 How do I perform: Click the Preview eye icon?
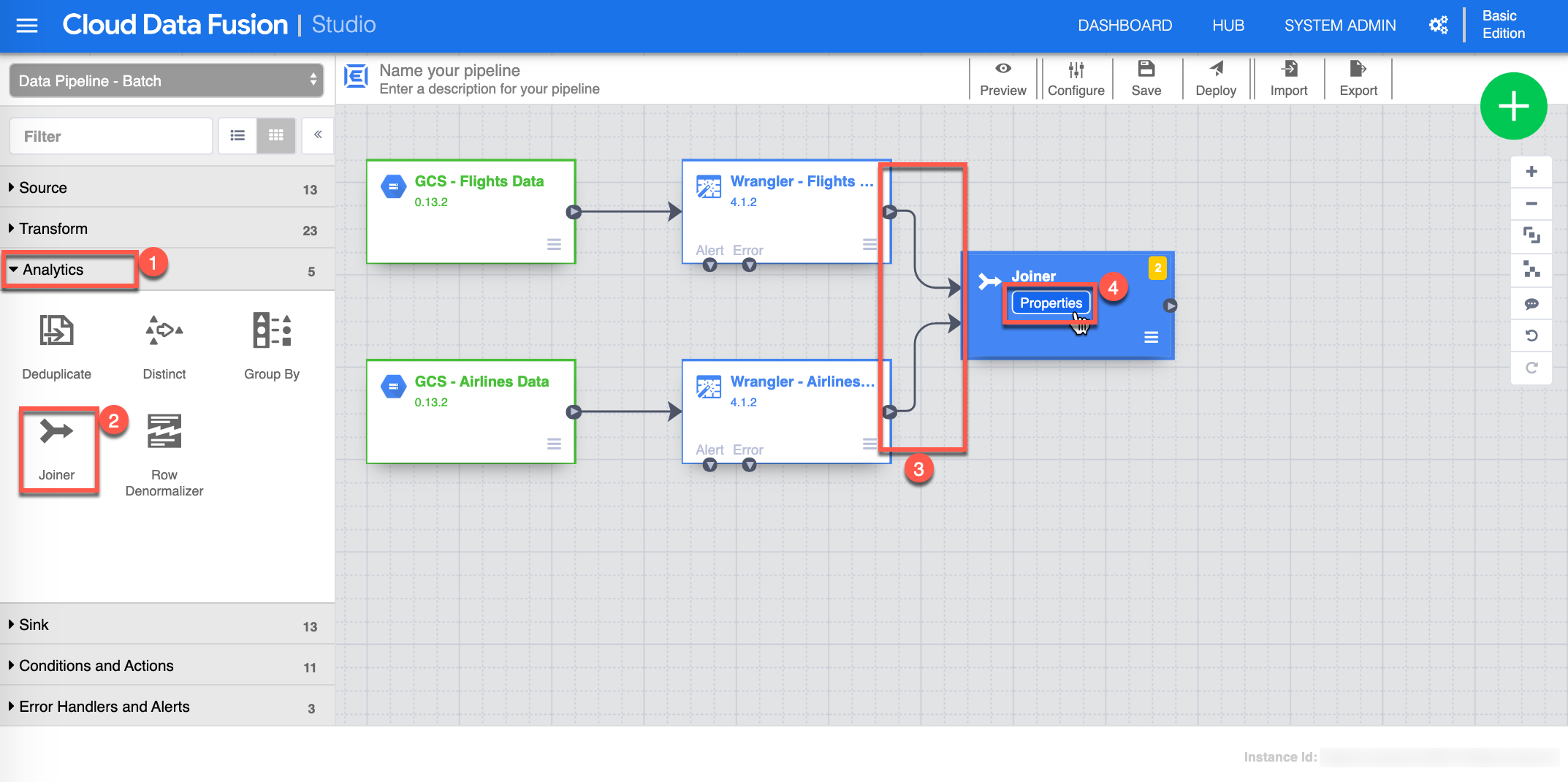pyautogui.click(x=1002, y=69)
